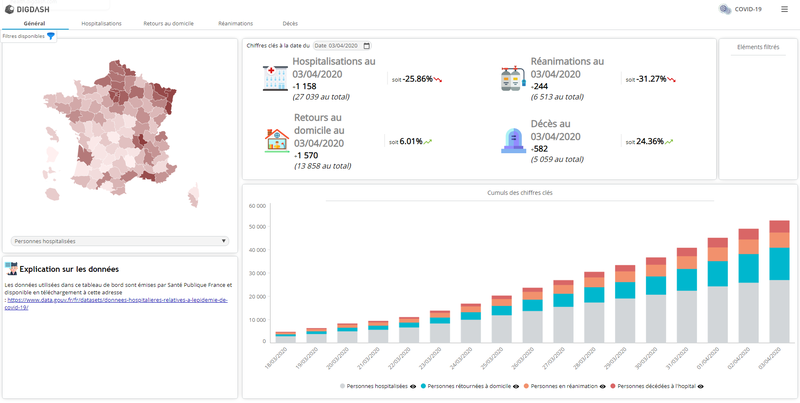Screen dimensions: 800x403
Task: Open the blue funnel filter icon
Action: coord(51,36)
